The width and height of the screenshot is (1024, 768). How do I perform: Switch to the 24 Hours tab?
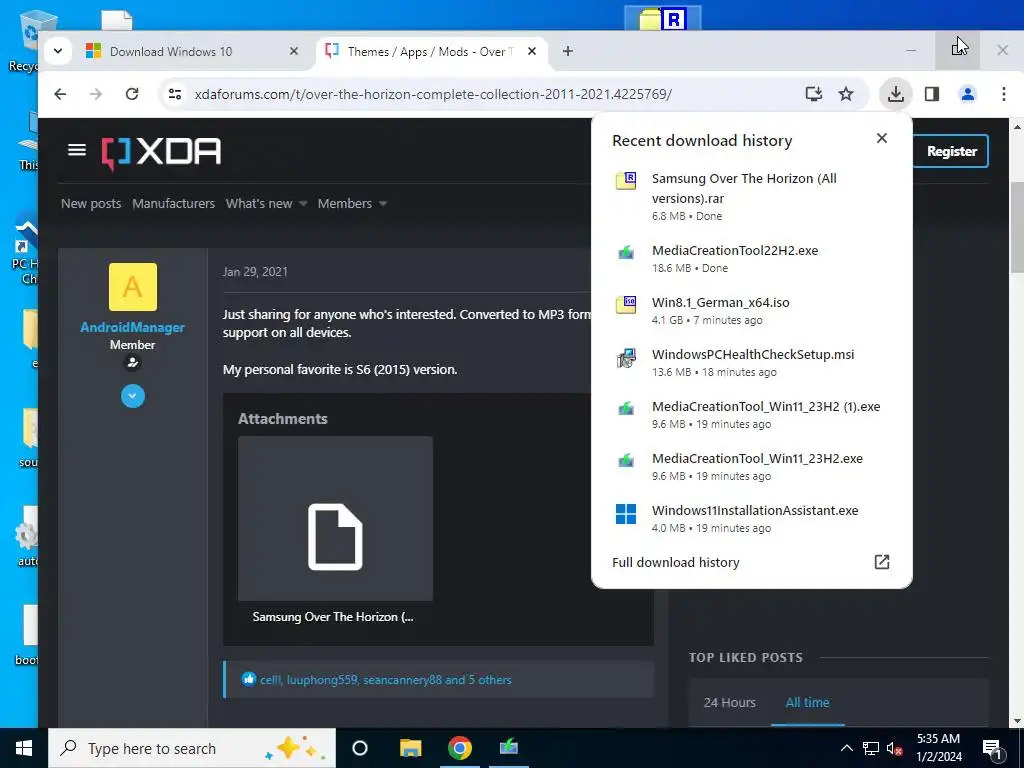[x=729, y=703]
